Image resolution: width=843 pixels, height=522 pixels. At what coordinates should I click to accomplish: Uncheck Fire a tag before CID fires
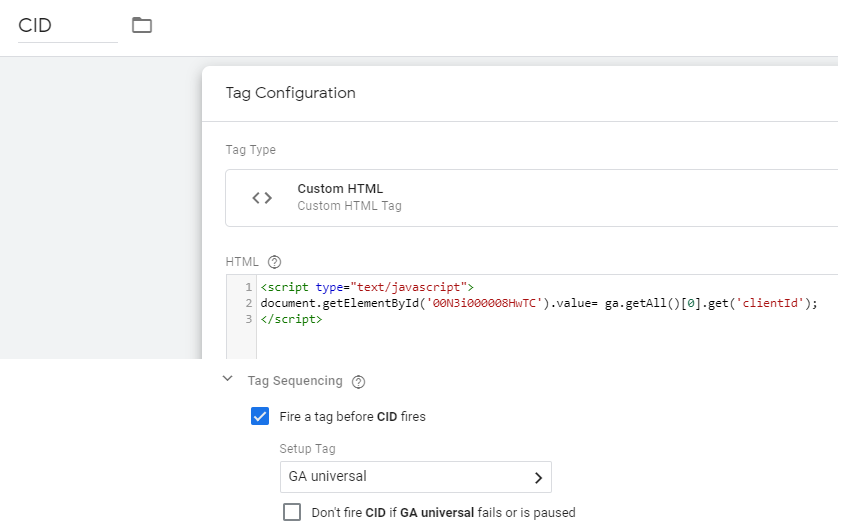click(x=260, y=416)
